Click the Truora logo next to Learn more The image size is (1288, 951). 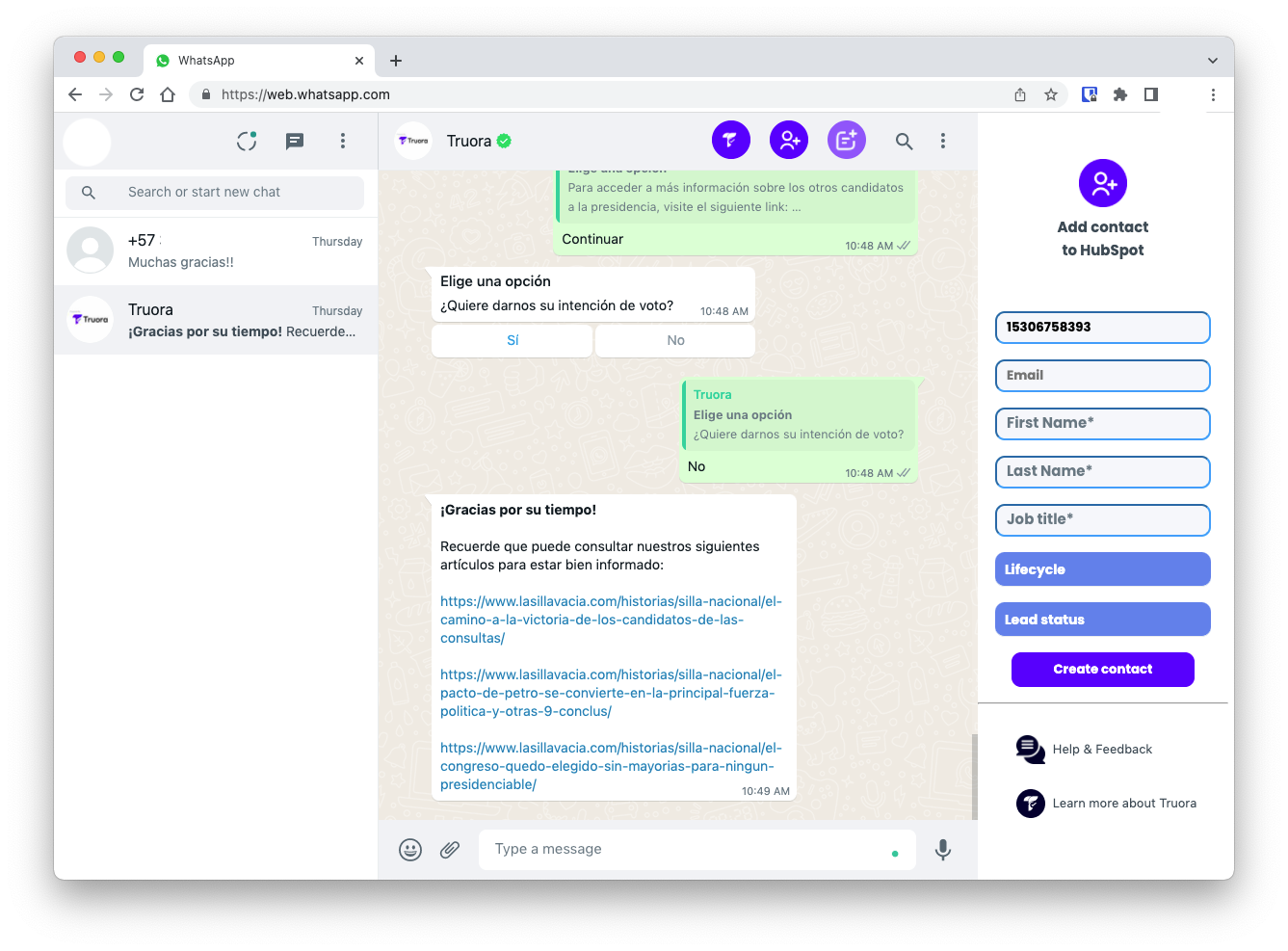click(1030, 803)
